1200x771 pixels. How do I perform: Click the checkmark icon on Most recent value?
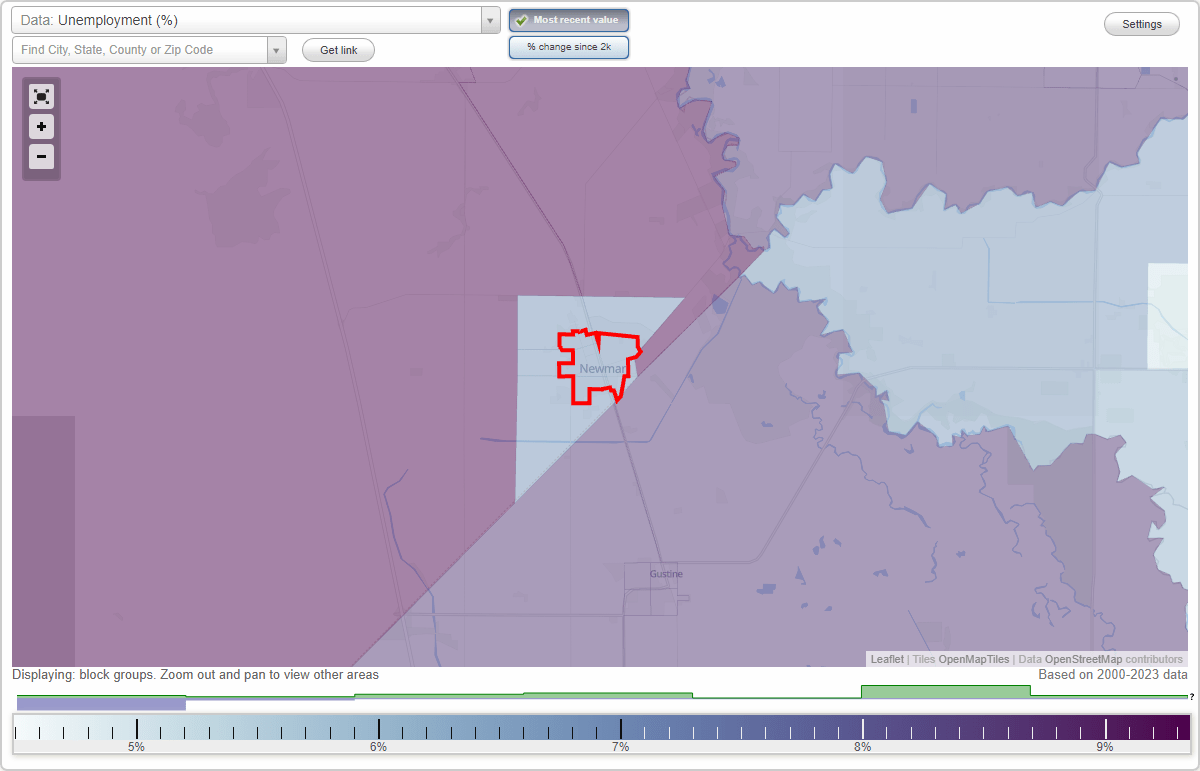click(521, 19)
